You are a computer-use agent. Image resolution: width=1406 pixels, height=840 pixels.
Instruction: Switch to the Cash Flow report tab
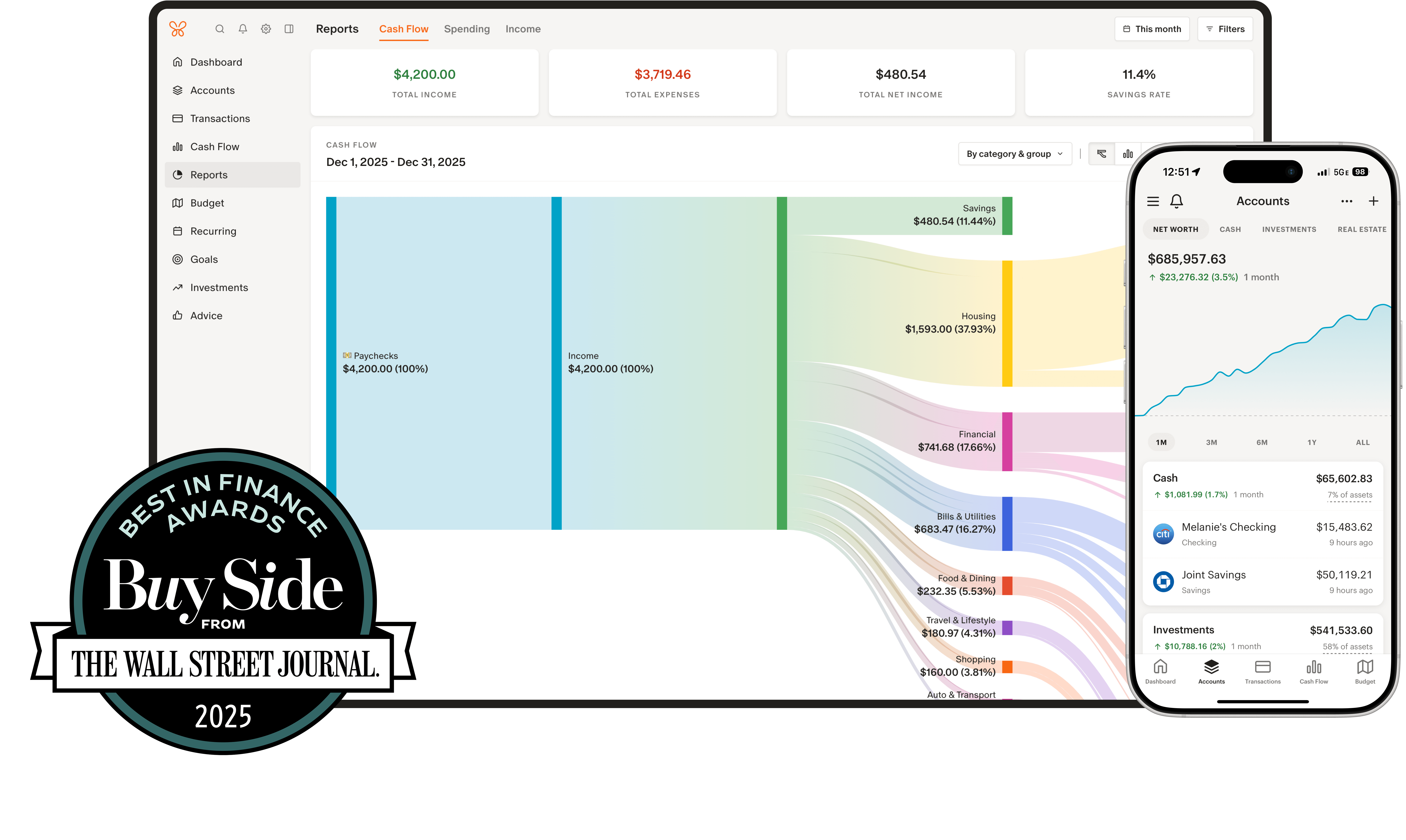point(404,29)
